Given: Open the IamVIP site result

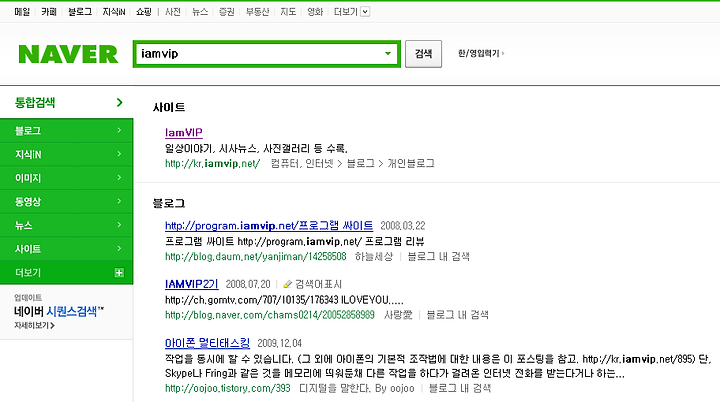Looking at the screenshot, I should coord(184,132).
